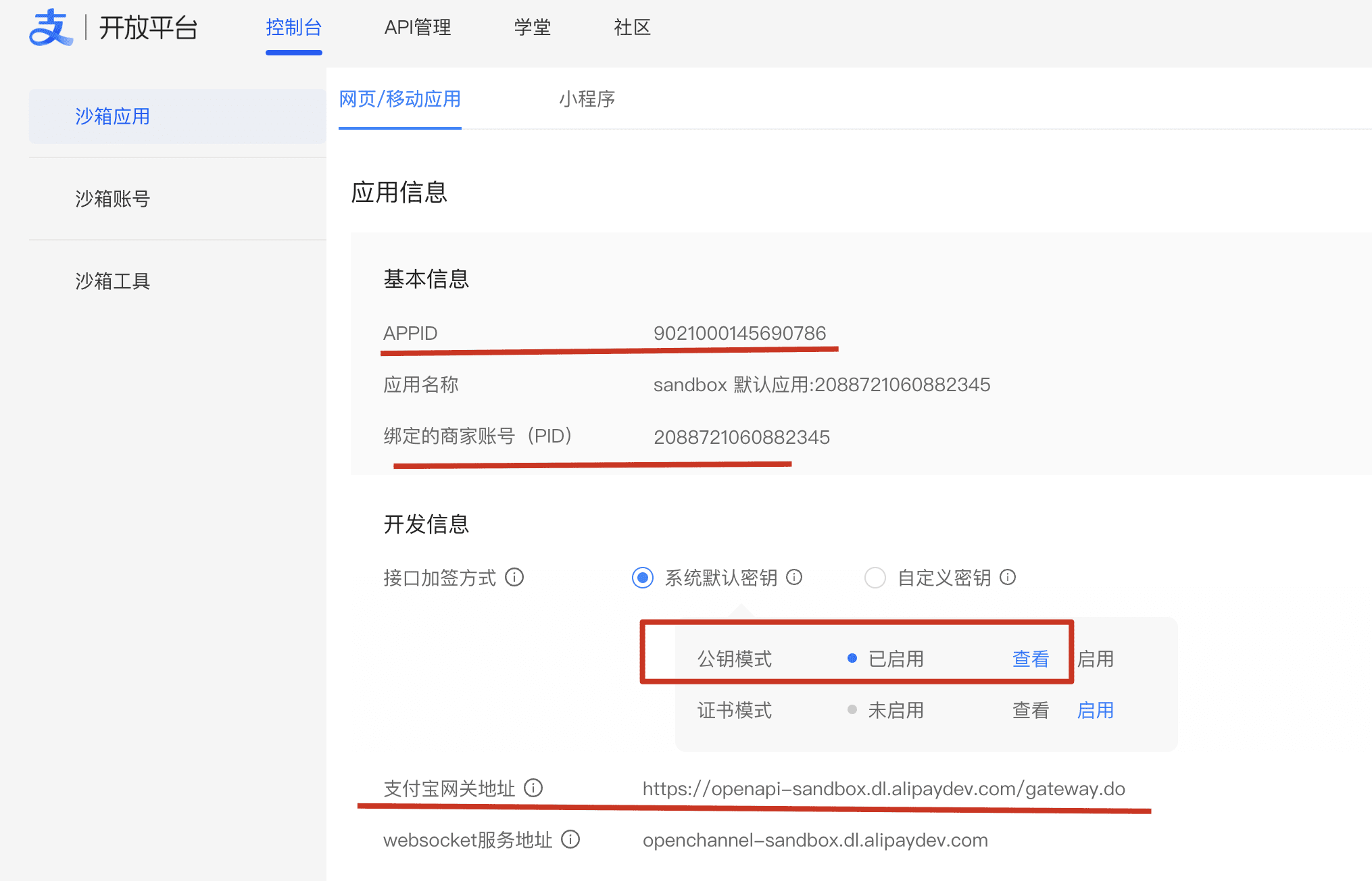Click the 未启用 status text
The height and width of the screenshot is (881, 1372).
(896, 710)
